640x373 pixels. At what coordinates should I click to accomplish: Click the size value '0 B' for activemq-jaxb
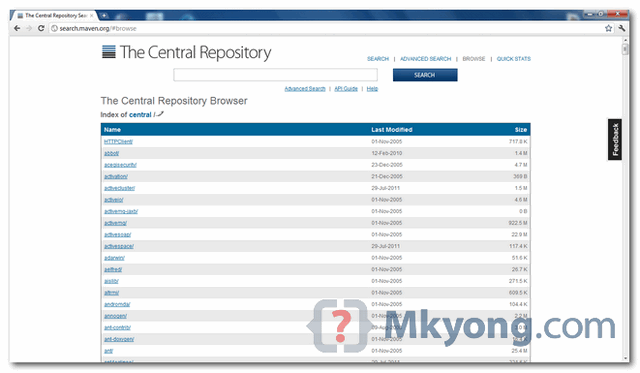tap(523, 211)
